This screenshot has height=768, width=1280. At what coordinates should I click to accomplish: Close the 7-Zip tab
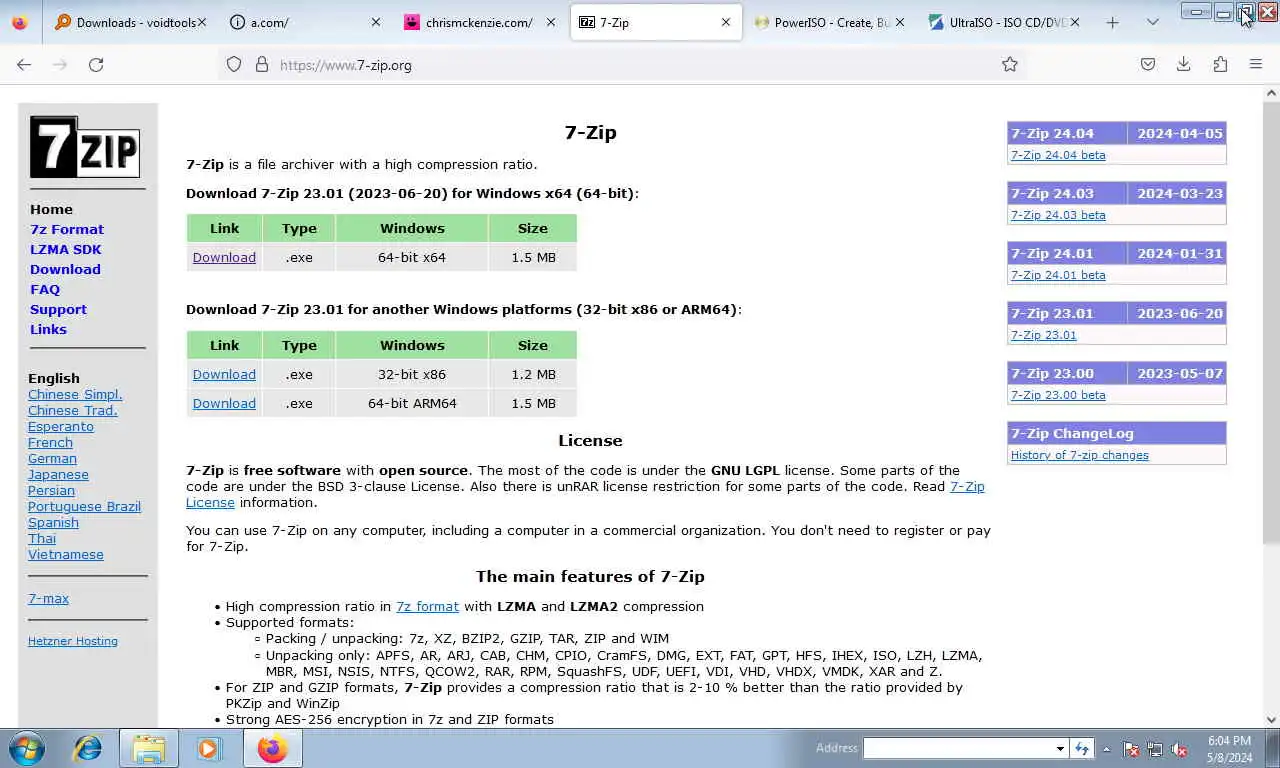[726, 22]
